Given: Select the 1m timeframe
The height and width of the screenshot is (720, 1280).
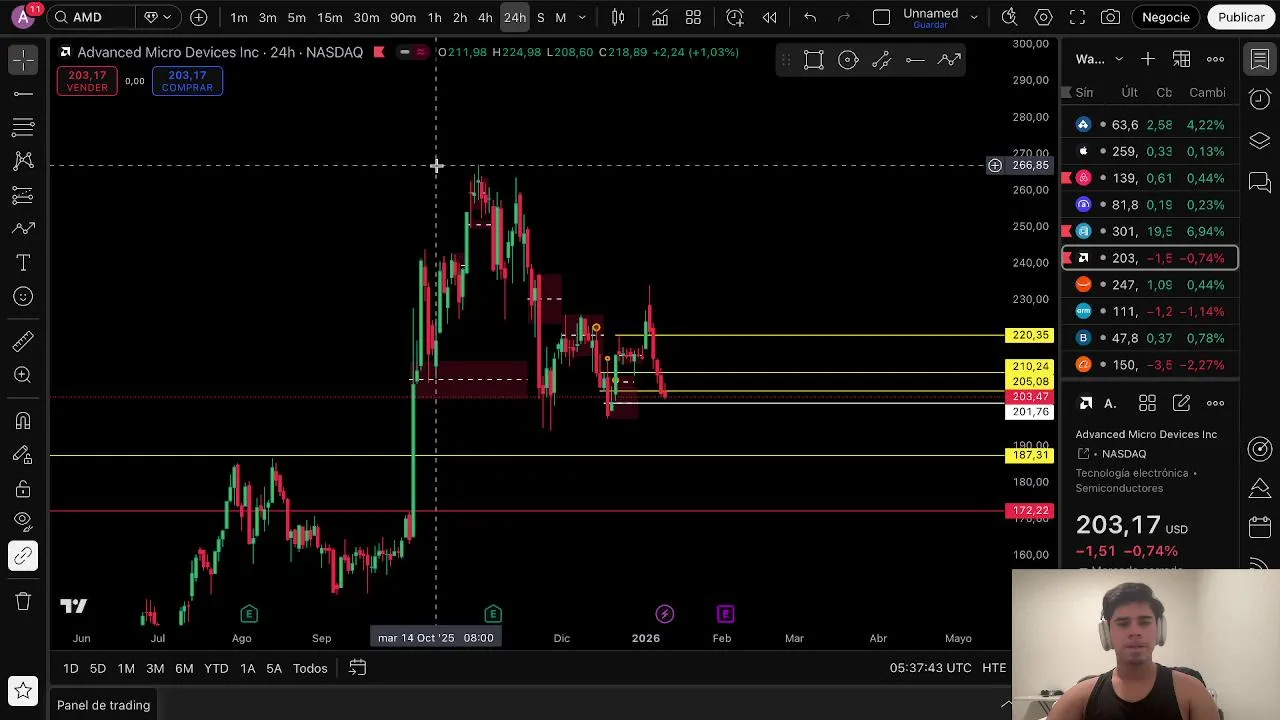Looking at the screenshot, I should 239,17.
